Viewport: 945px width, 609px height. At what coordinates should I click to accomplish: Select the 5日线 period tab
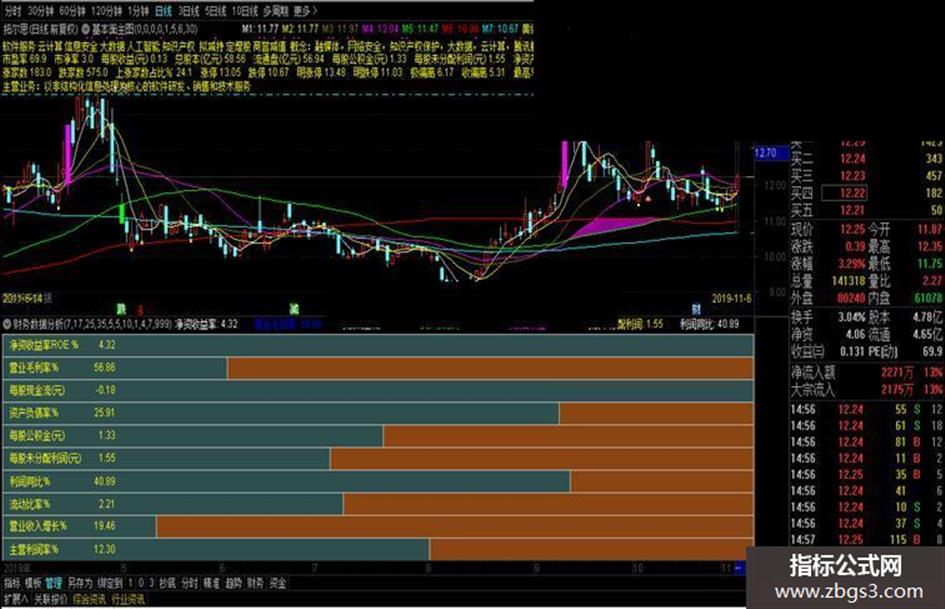tap(215, 11)
